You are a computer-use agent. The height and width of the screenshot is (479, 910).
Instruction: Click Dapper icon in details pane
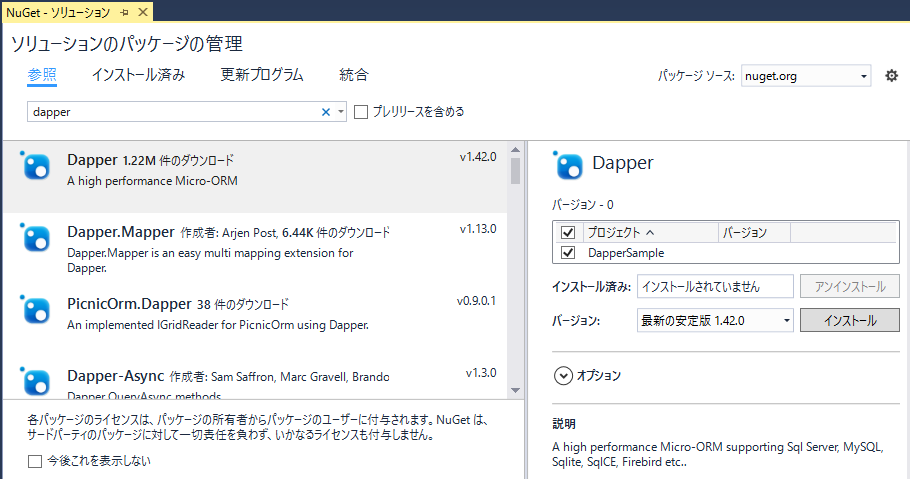point(568,165)
